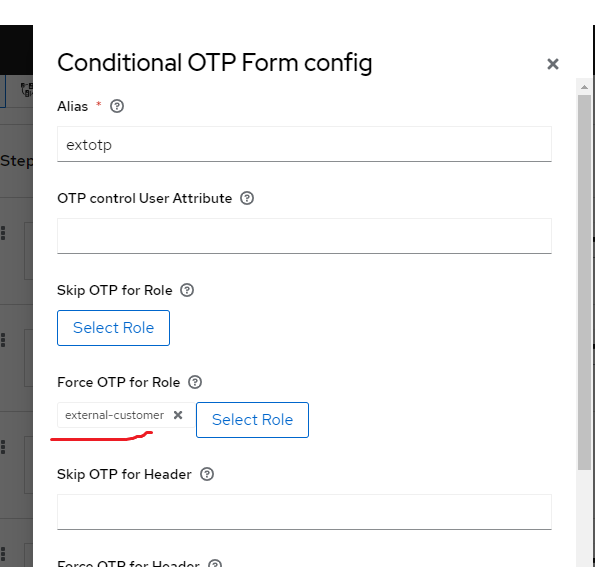Click help icon beside Force OTP for Header
595x567 pixels.
[215, 564]
